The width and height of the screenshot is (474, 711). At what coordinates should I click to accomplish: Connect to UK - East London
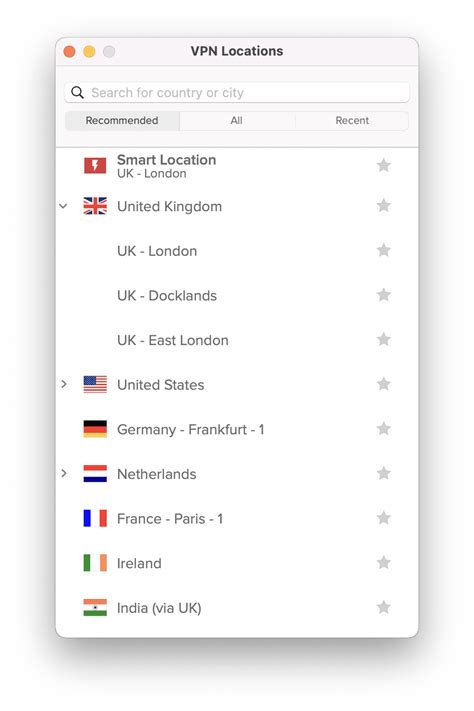(x=237, y=340)
